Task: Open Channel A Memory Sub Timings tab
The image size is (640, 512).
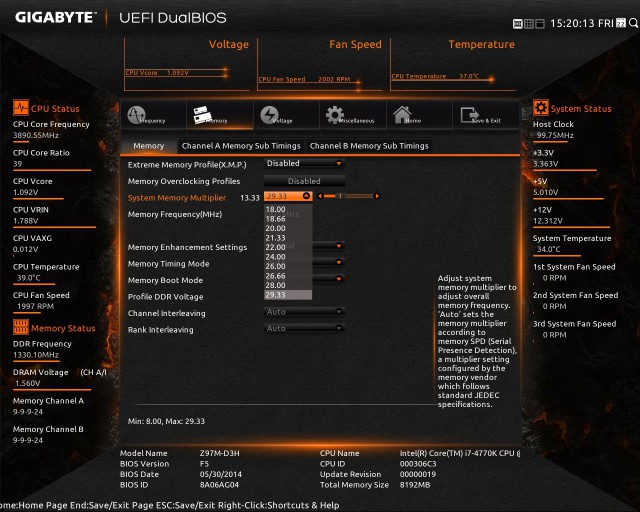Action: pyautogui.click(x=241, y=146)
